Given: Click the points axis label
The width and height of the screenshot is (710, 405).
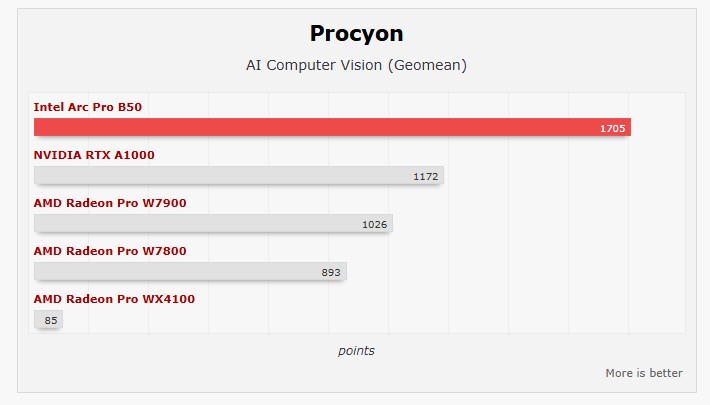Looking at the screenshot, I should point(356,351).
